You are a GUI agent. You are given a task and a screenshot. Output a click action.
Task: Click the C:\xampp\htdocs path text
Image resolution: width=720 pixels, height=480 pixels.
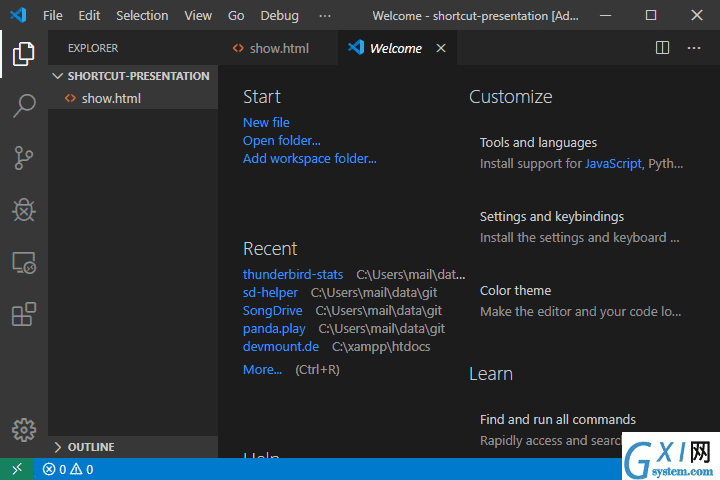(381, 346)
